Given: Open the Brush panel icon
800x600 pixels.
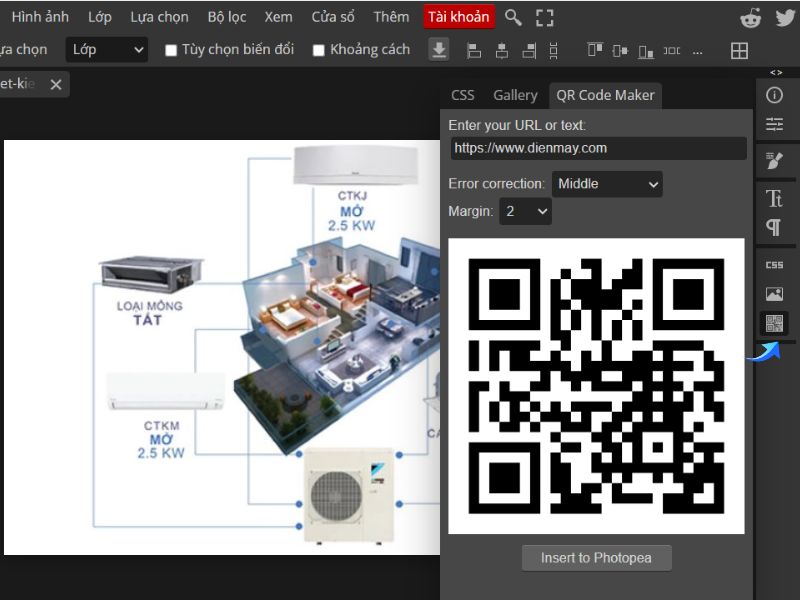Looking at the screenshot, I should 774,161.
